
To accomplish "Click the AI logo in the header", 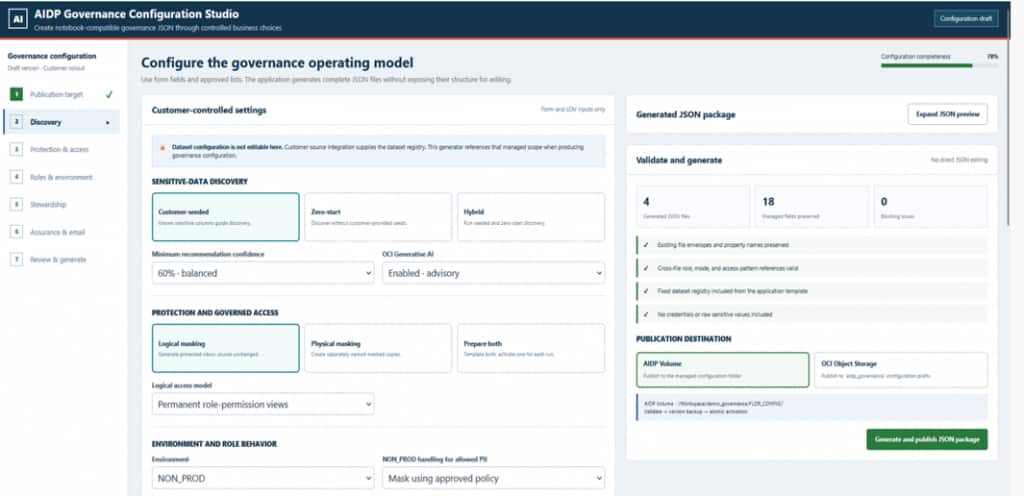I will pos(18,19).
